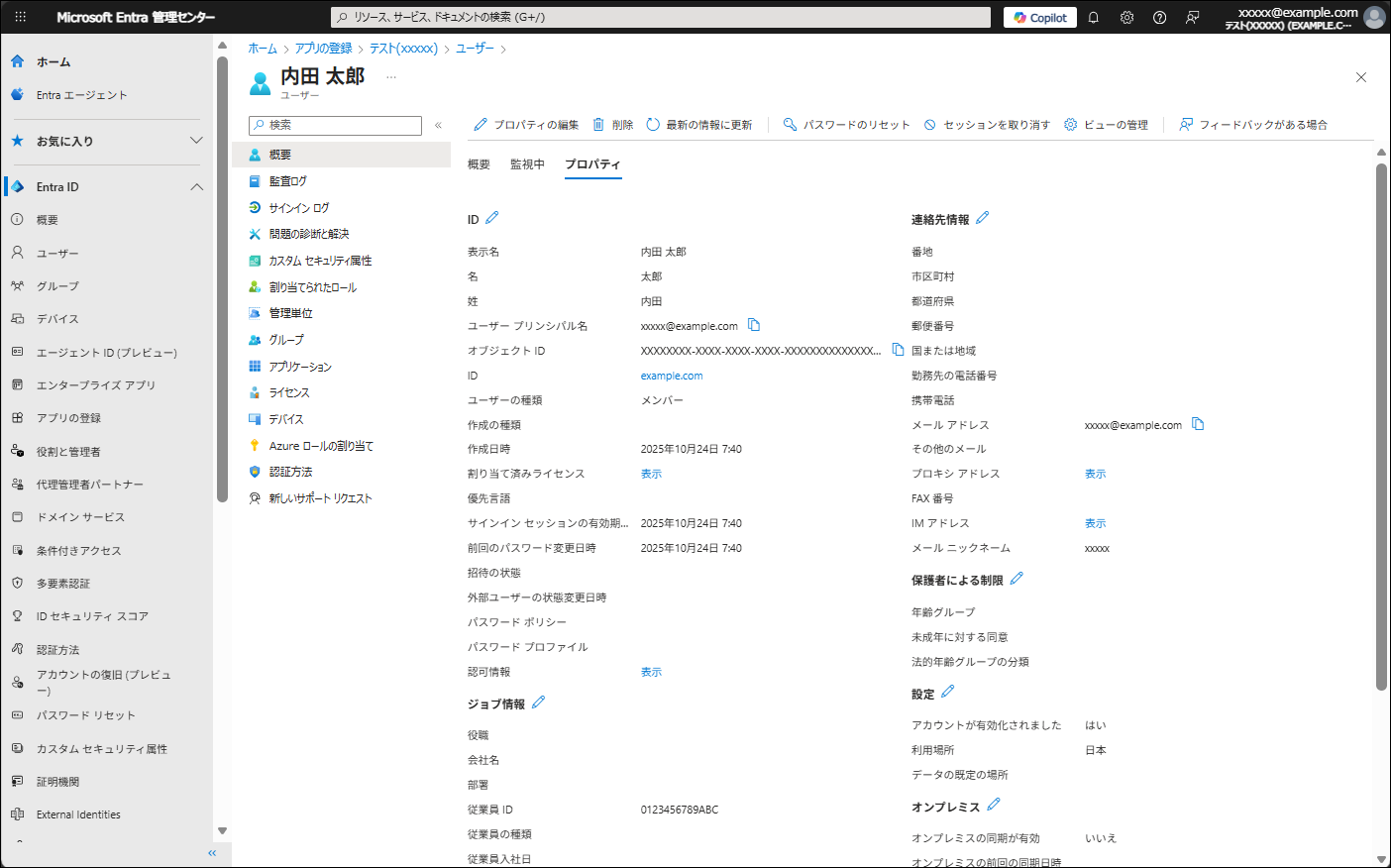This screenshot has width=1391, height=868.
Task: Switch to the 監視中 tab
Action: pyautogui.click(x=527, y=164)
